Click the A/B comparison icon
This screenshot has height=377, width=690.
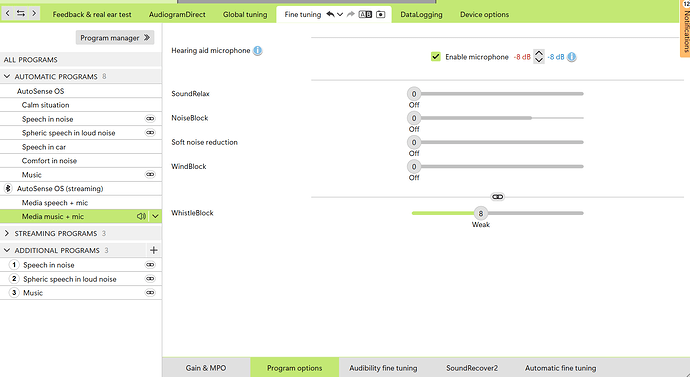click(365, 14)
